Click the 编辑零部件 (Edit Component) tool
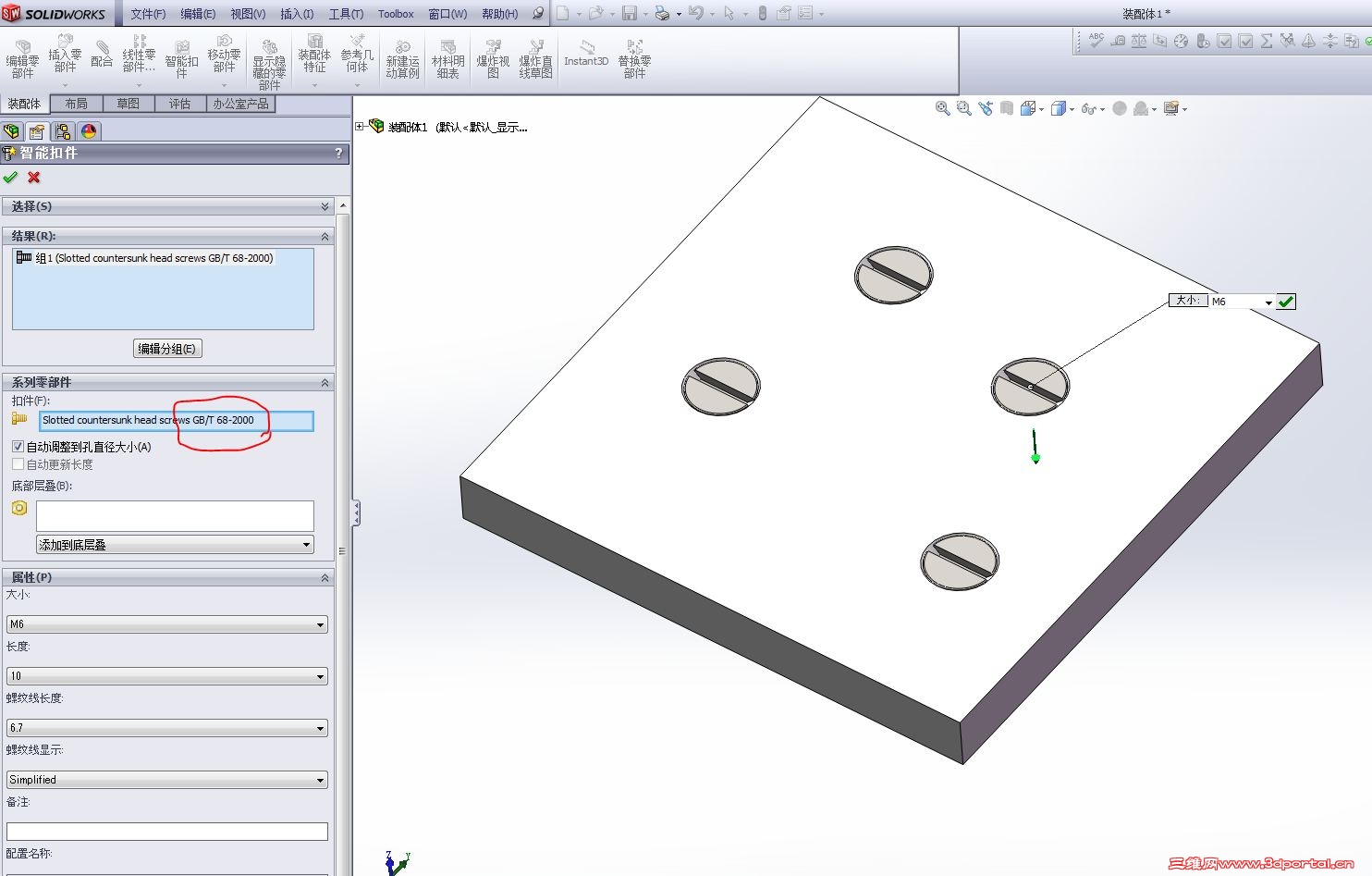This screenshot has width=1372, height=876. point(22,59)
